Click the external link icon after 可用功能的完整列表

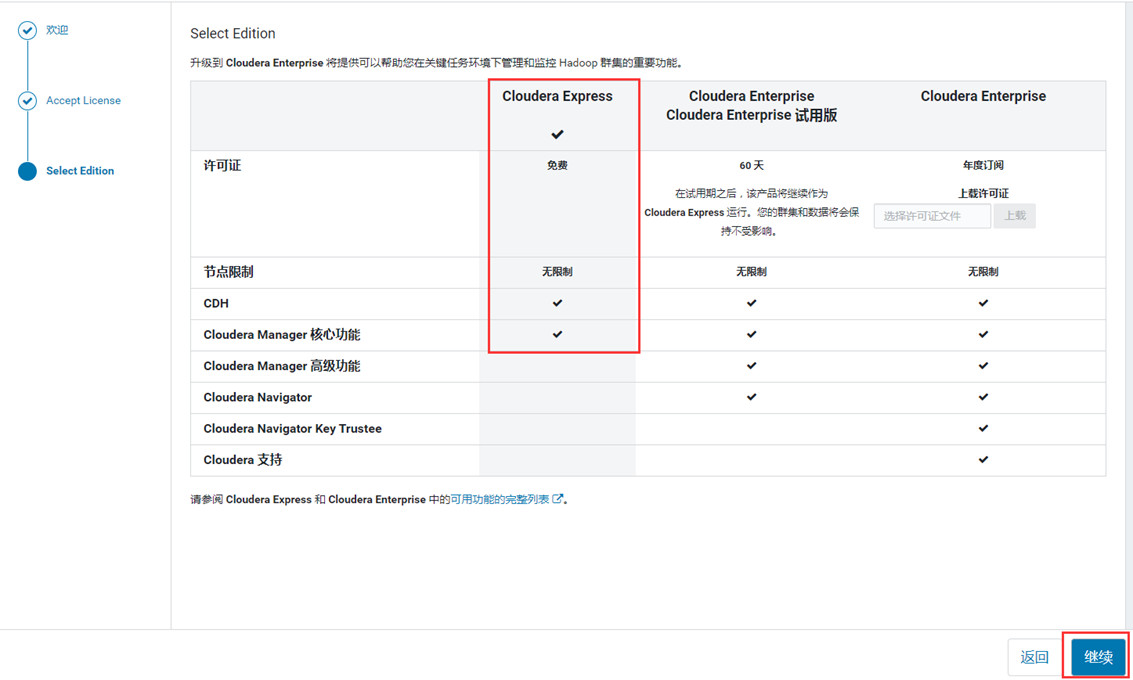coord(558,499)
